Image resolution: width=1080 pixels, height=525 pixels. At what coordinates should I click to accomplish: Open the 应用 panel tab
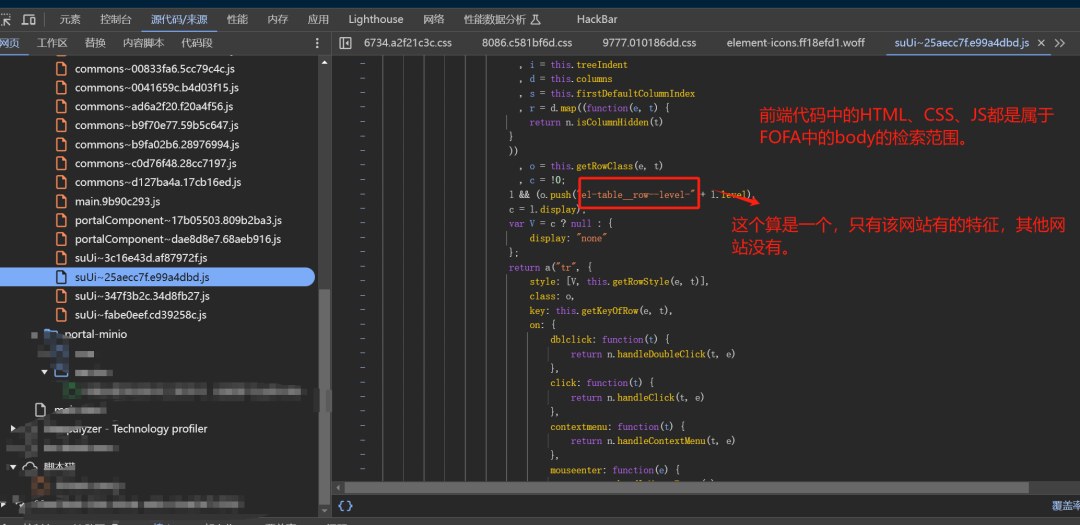pos(318,20)
